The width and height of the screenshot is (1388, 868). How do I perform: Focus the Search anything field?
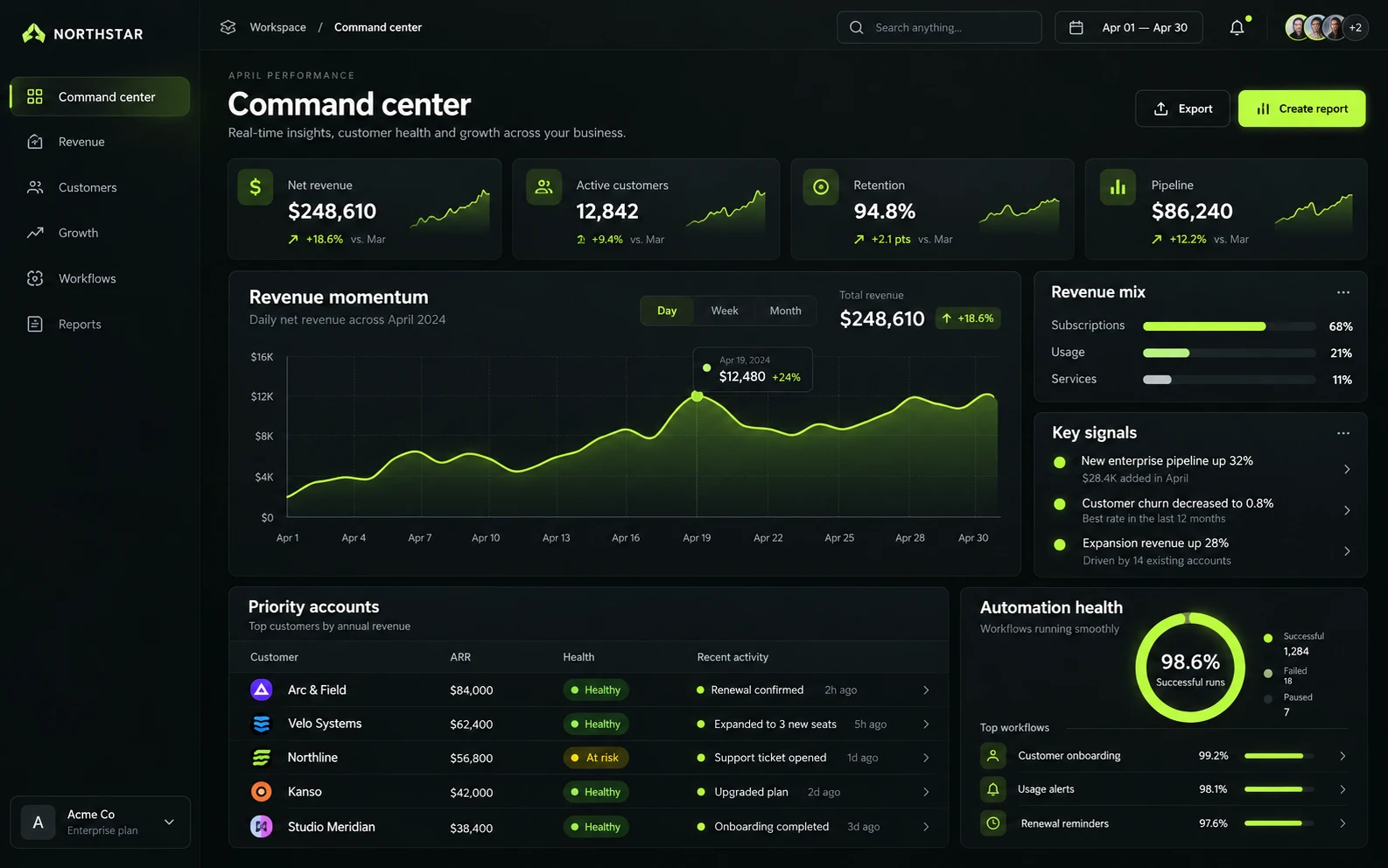click(939, 27)
